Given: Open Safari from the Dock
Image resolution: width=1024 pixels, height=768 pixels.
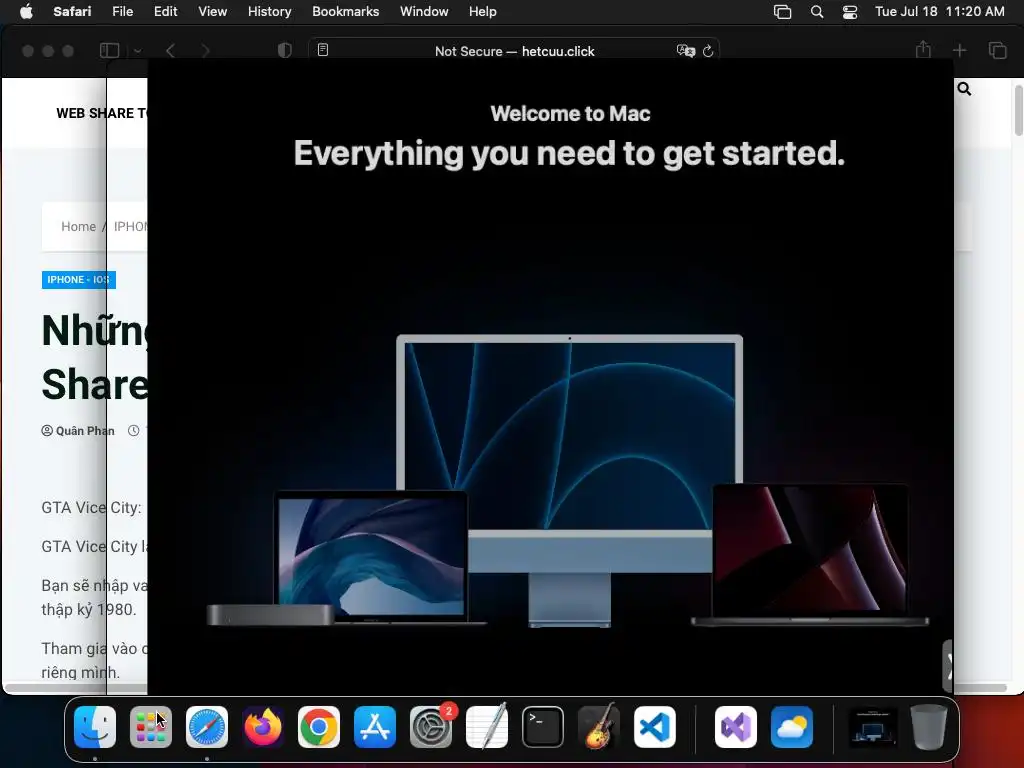Looking at the screenshot, I should 207,727.
